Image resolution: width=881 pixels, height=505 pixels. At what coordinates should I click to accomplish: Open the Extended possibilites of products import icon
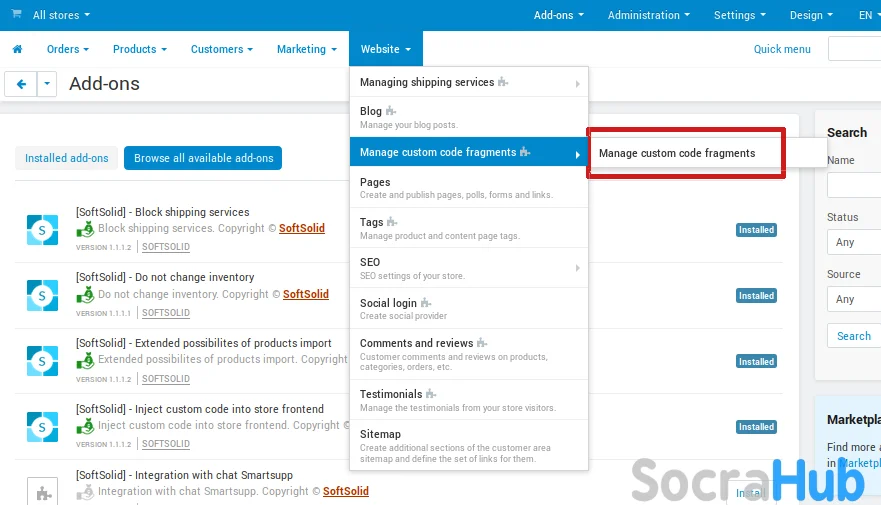pyautogui.click(x=42, y=361)
